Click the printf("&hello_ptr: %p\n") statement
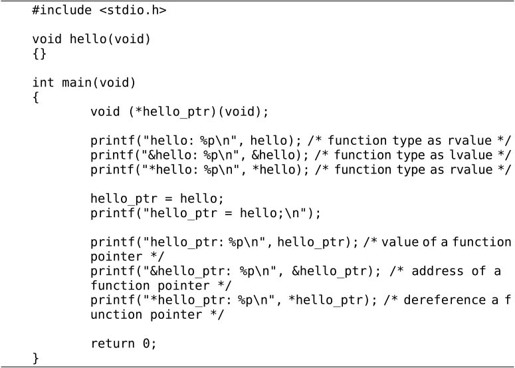Image resolution: width=515 pixels, height=368 pixels. (x=235, y=271)
